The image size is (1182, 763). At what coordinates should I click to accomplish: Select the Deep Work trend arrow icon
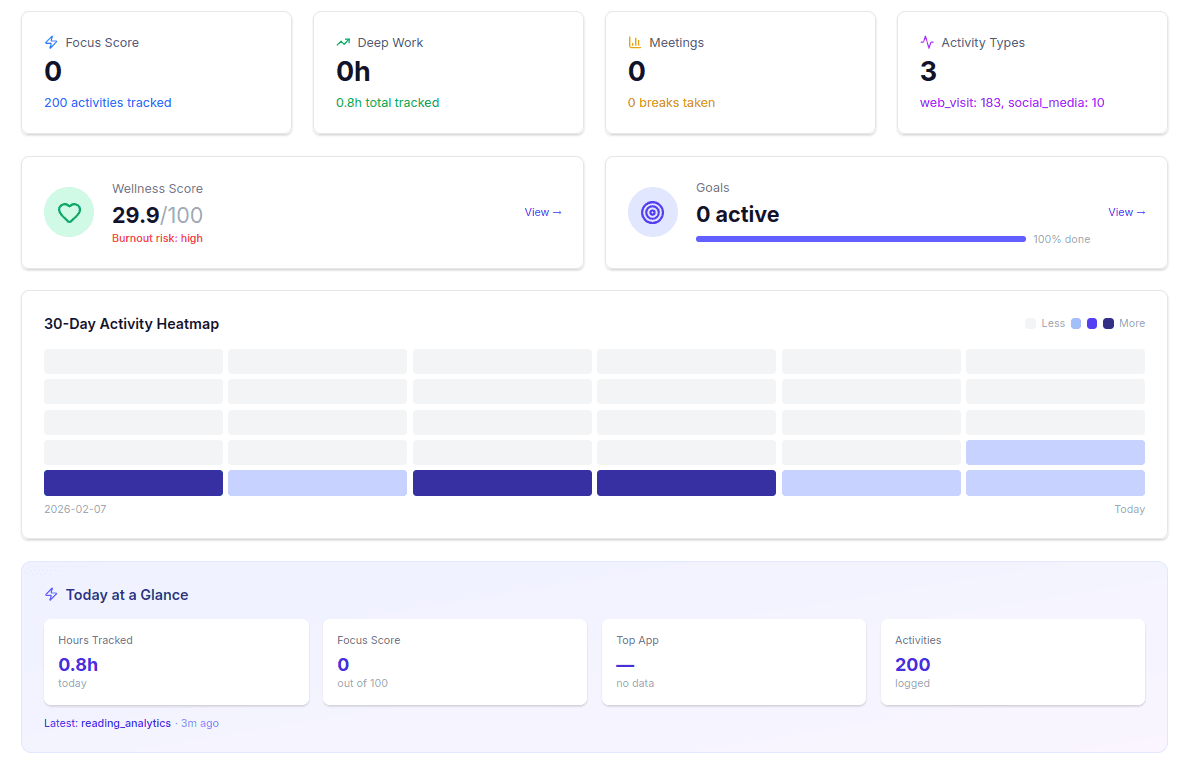[x=342, y=42]
